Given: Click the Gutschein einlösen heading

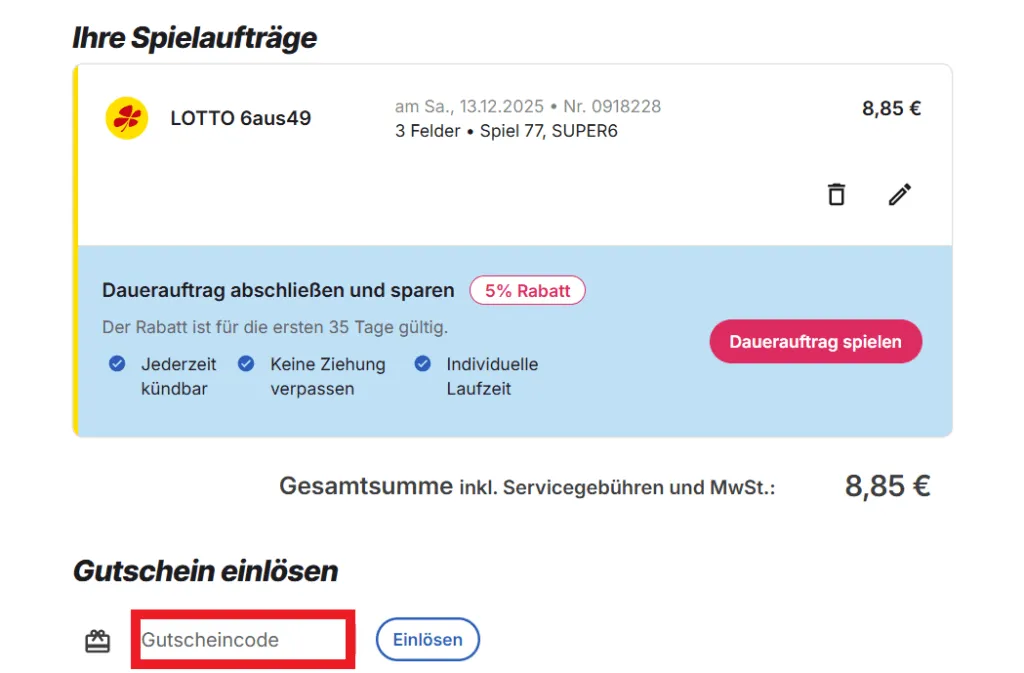Looking at the screenshot, I should (205, 571).
